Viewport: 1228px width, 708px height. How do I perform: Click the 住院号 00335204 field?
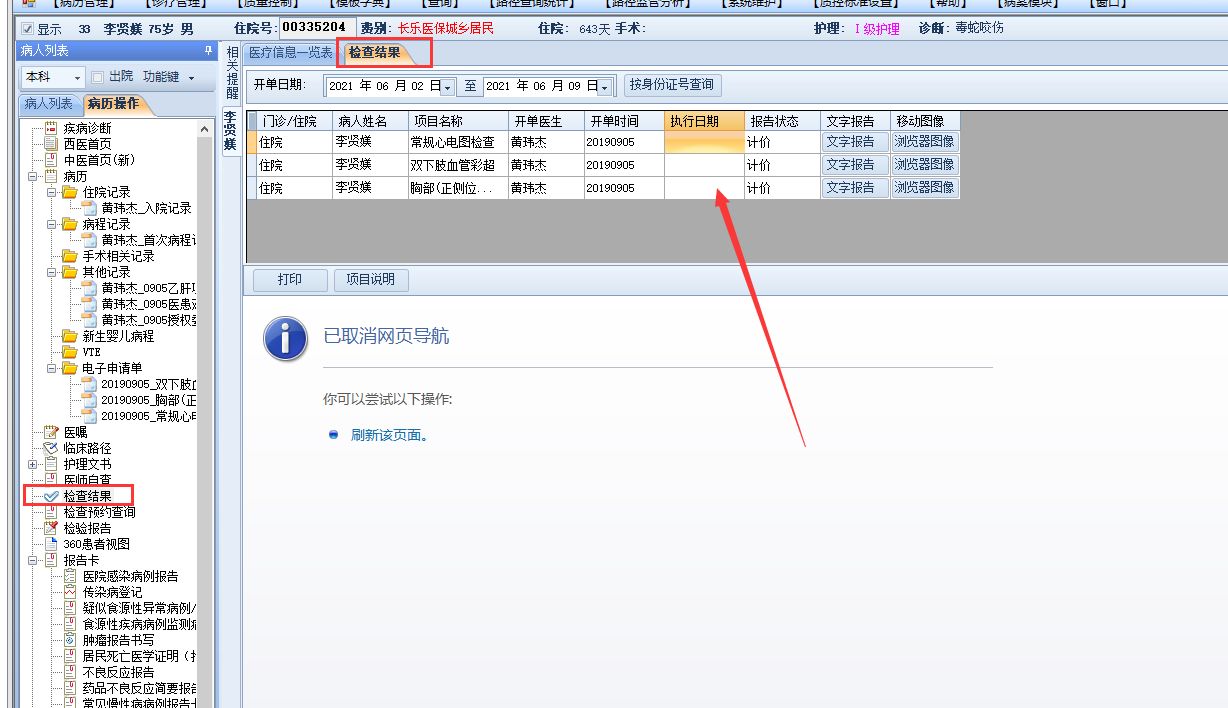coord(317,28)
